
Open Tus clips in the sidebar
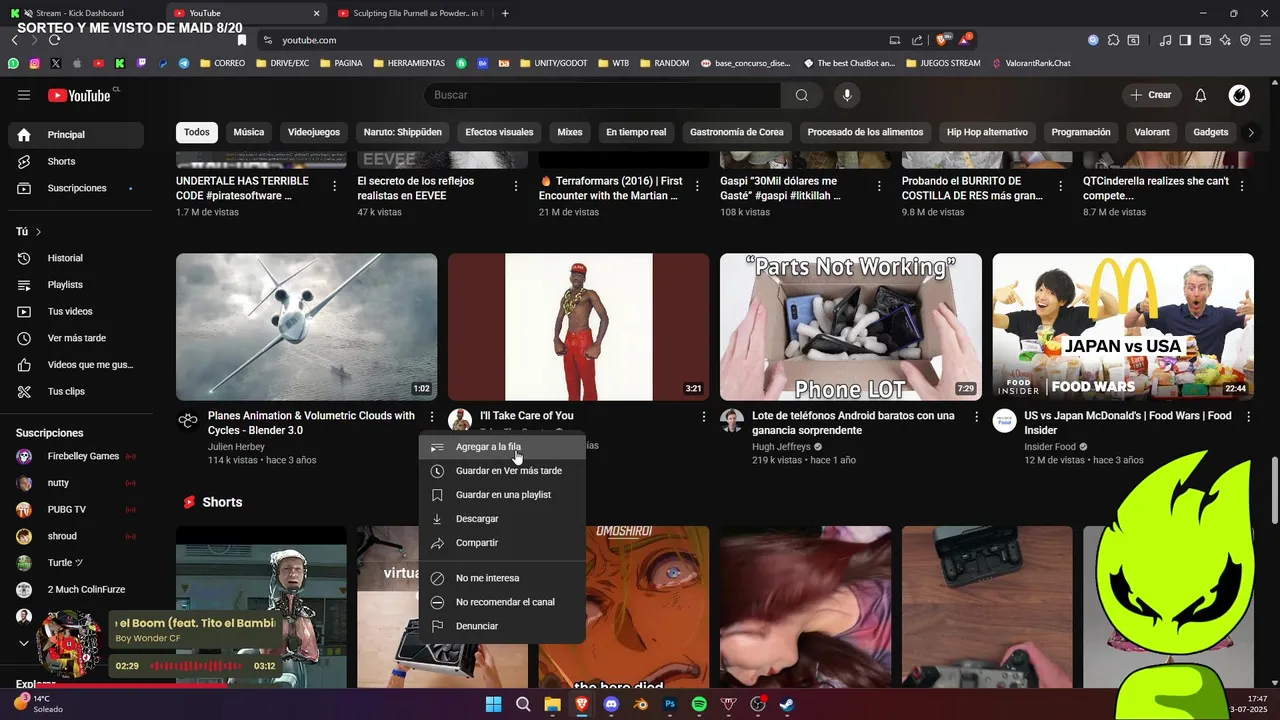[76, 391]
